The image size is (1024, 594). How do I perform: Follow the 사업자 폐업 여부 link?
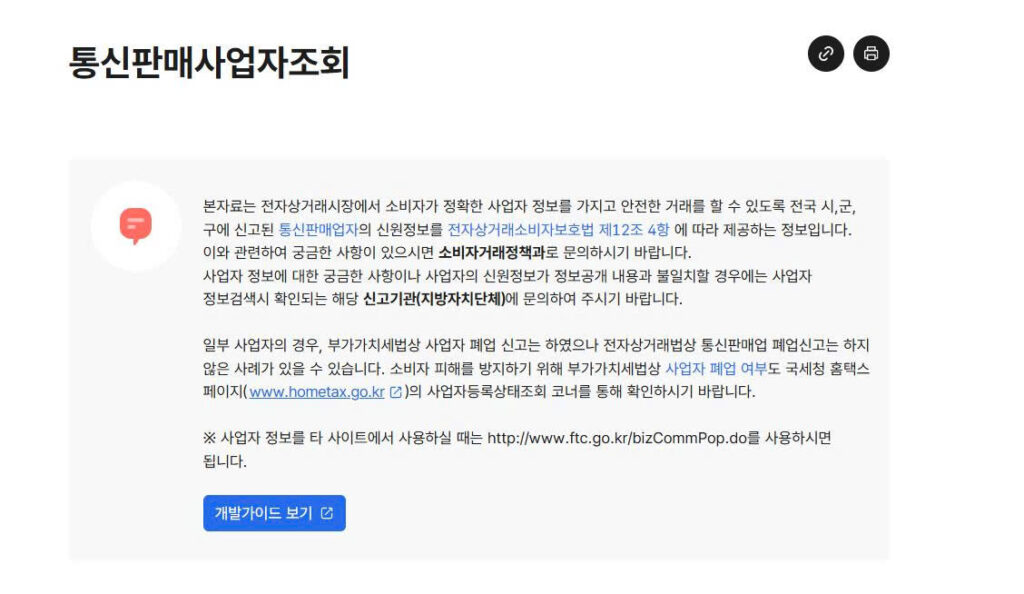tap(716, 369)
